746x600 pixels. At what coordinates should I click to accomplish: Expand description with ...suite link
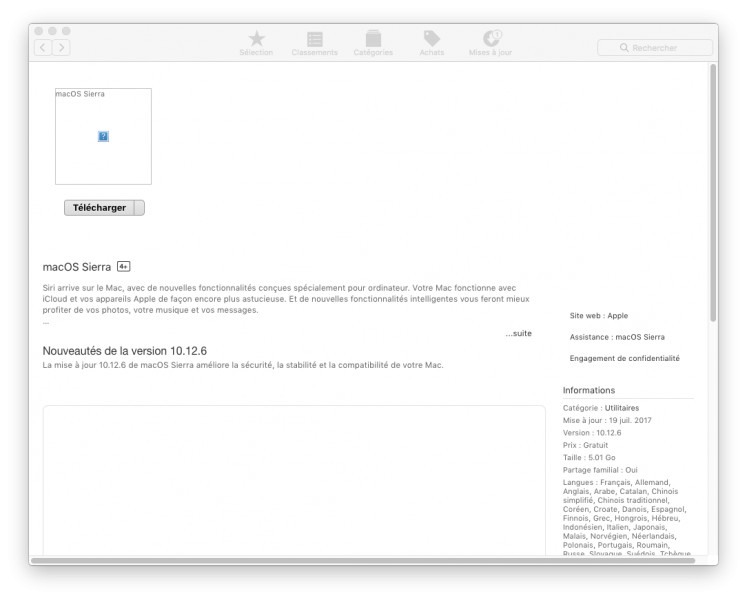(x=519, y=334)
